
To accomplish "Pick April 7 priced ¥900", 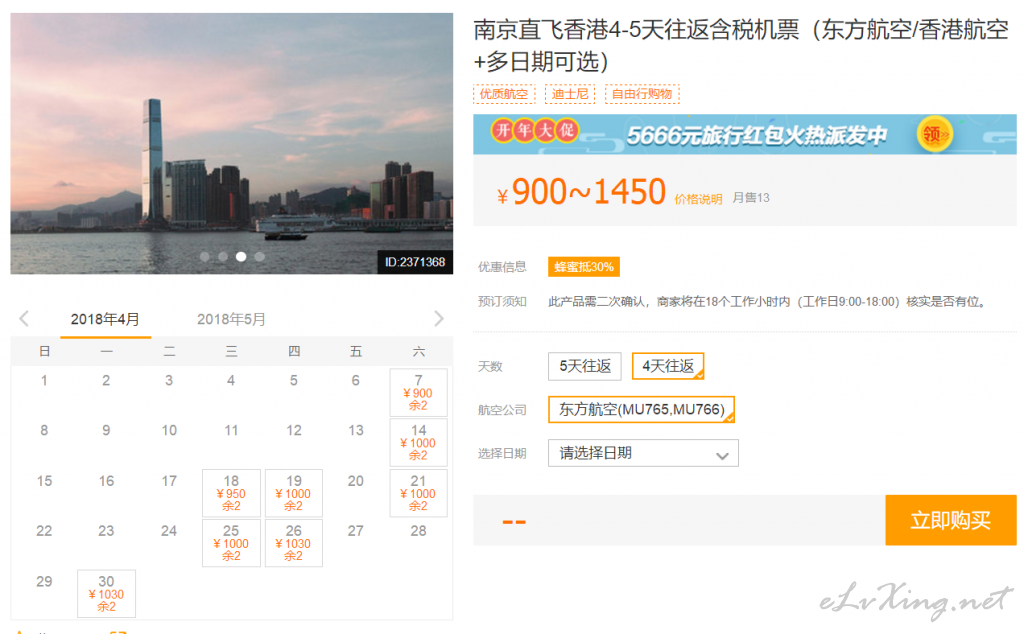I will point(418,392).
